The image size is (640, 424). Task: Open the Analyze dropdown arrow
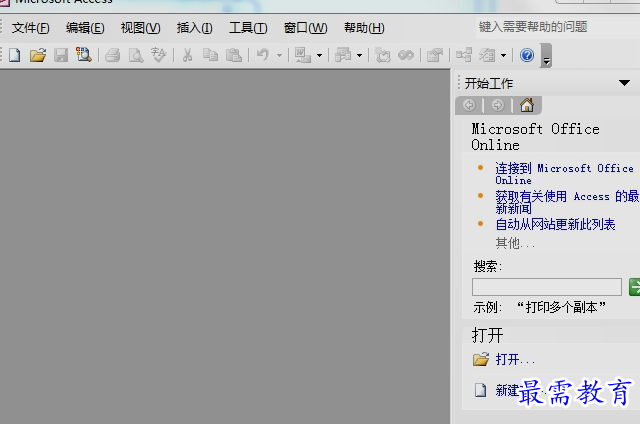359,55
